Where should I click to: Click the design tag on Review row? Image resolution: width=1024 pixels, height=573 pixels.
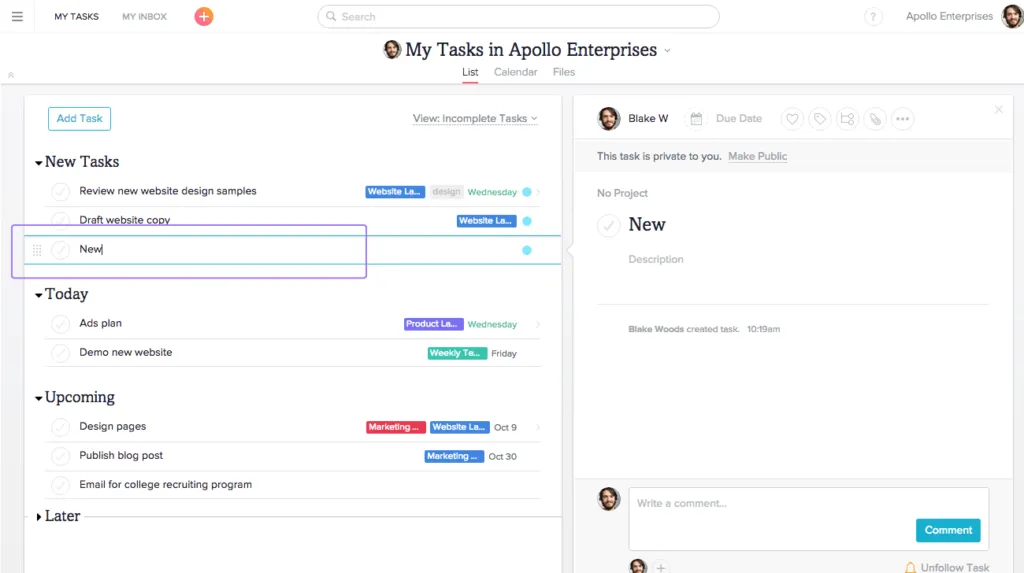click(446, 192)
